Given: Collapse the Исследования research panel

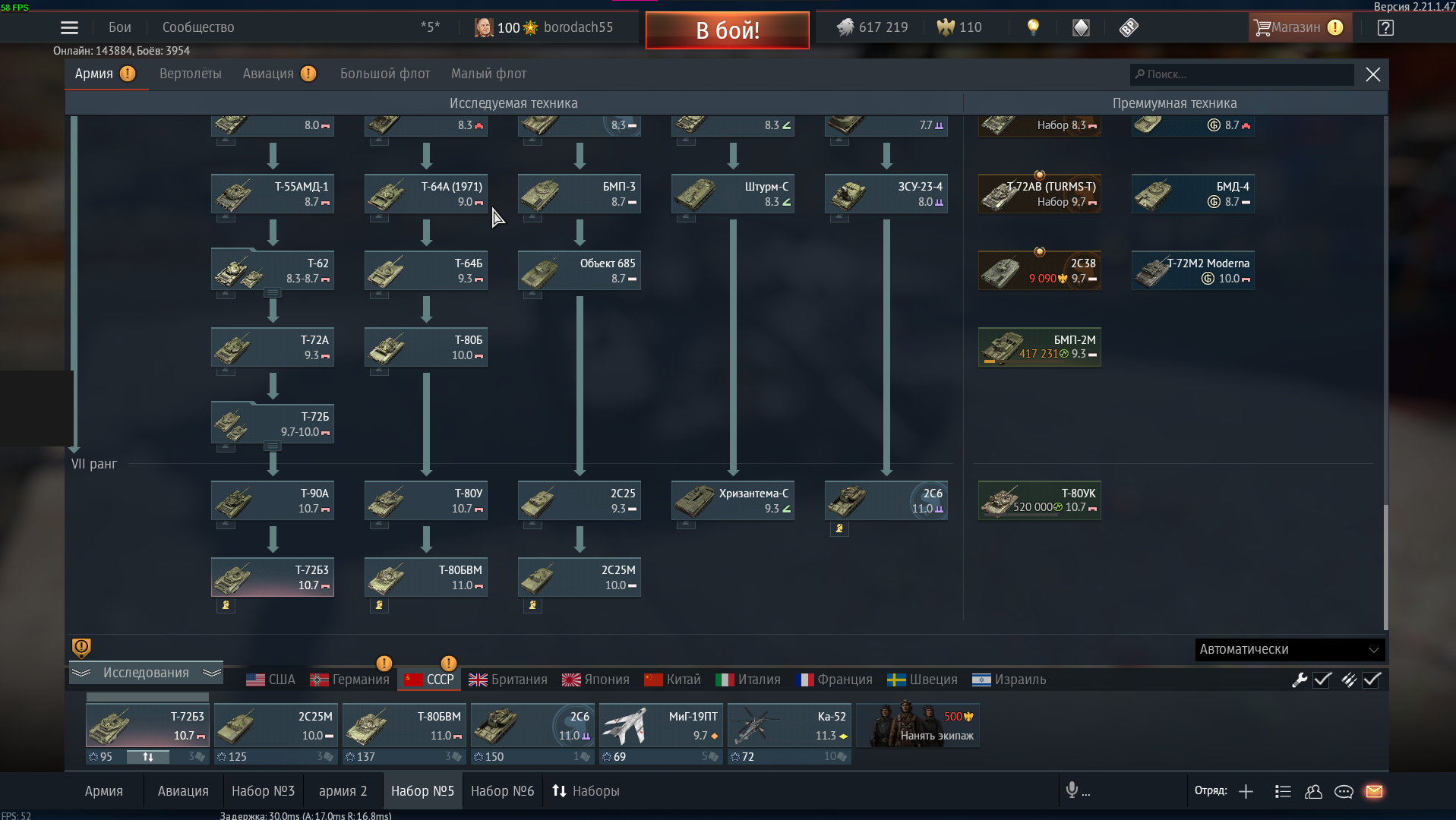Looking at the screenshot, I should click(x=146, y=673).
